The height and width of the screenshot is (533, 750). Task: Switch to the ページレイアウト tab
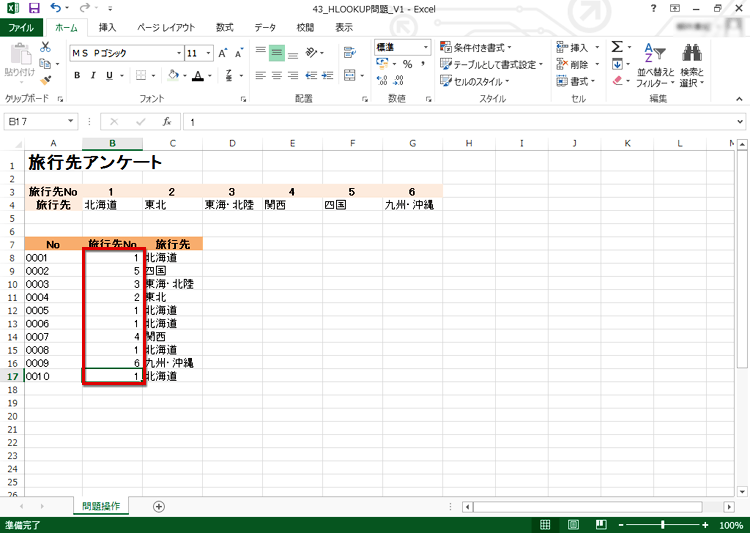166,27
